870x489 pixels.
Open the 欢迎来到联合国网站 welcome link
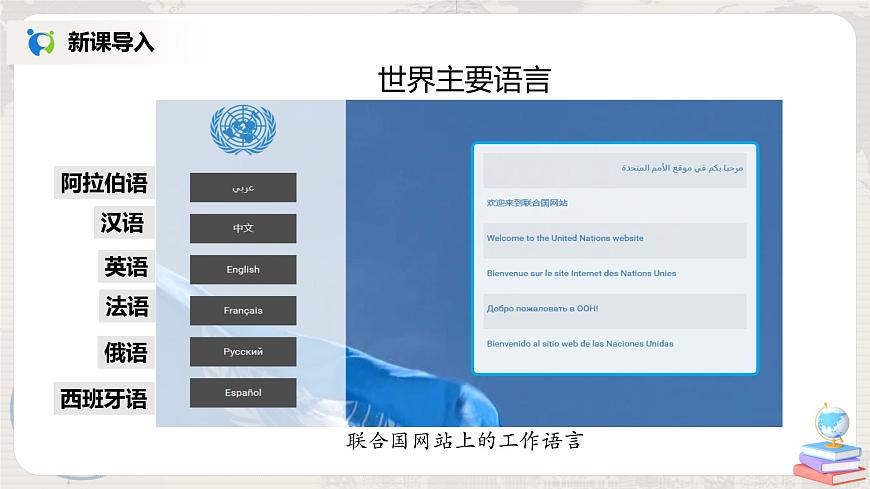pos(527,203)
